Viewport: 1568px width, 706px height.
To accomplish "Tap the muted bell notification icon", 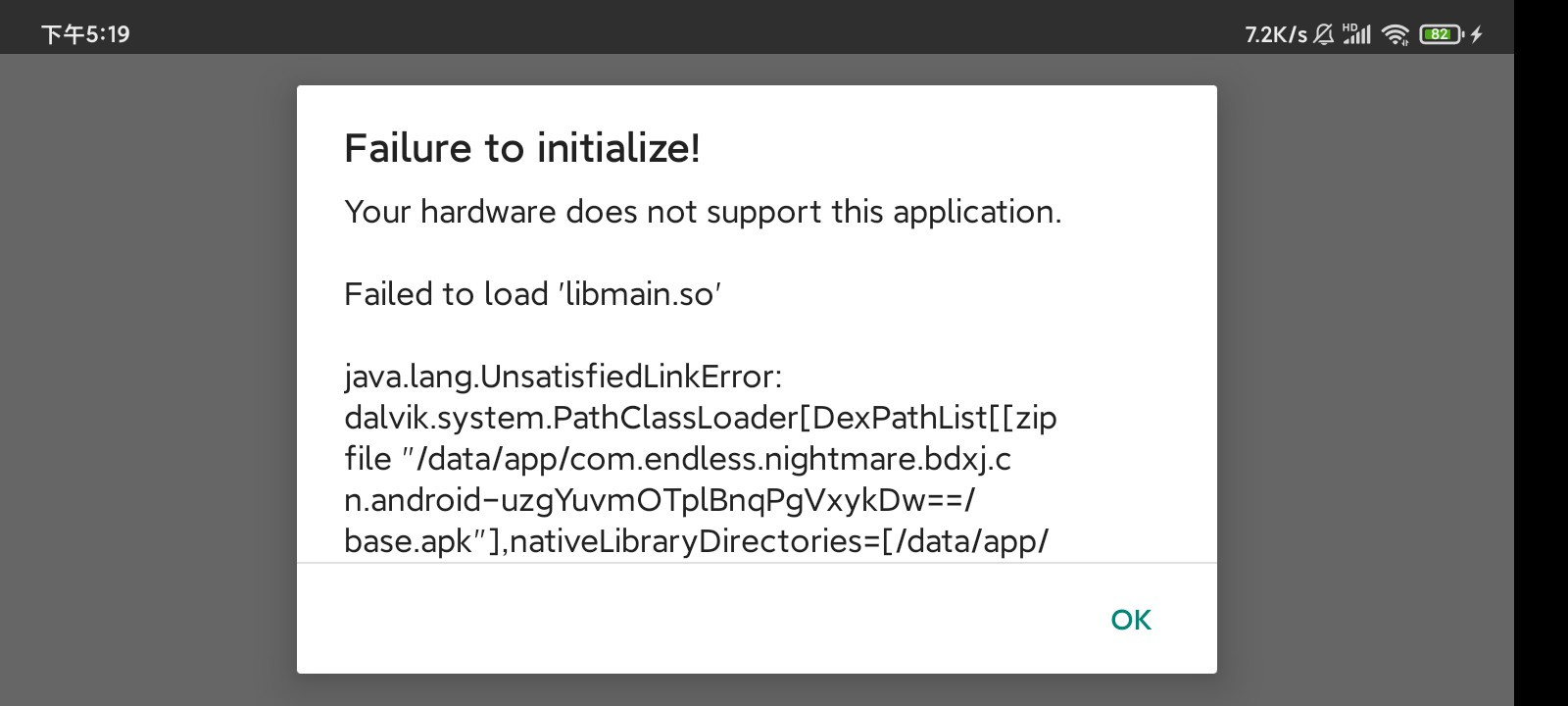I will [x=1324, y=34].
